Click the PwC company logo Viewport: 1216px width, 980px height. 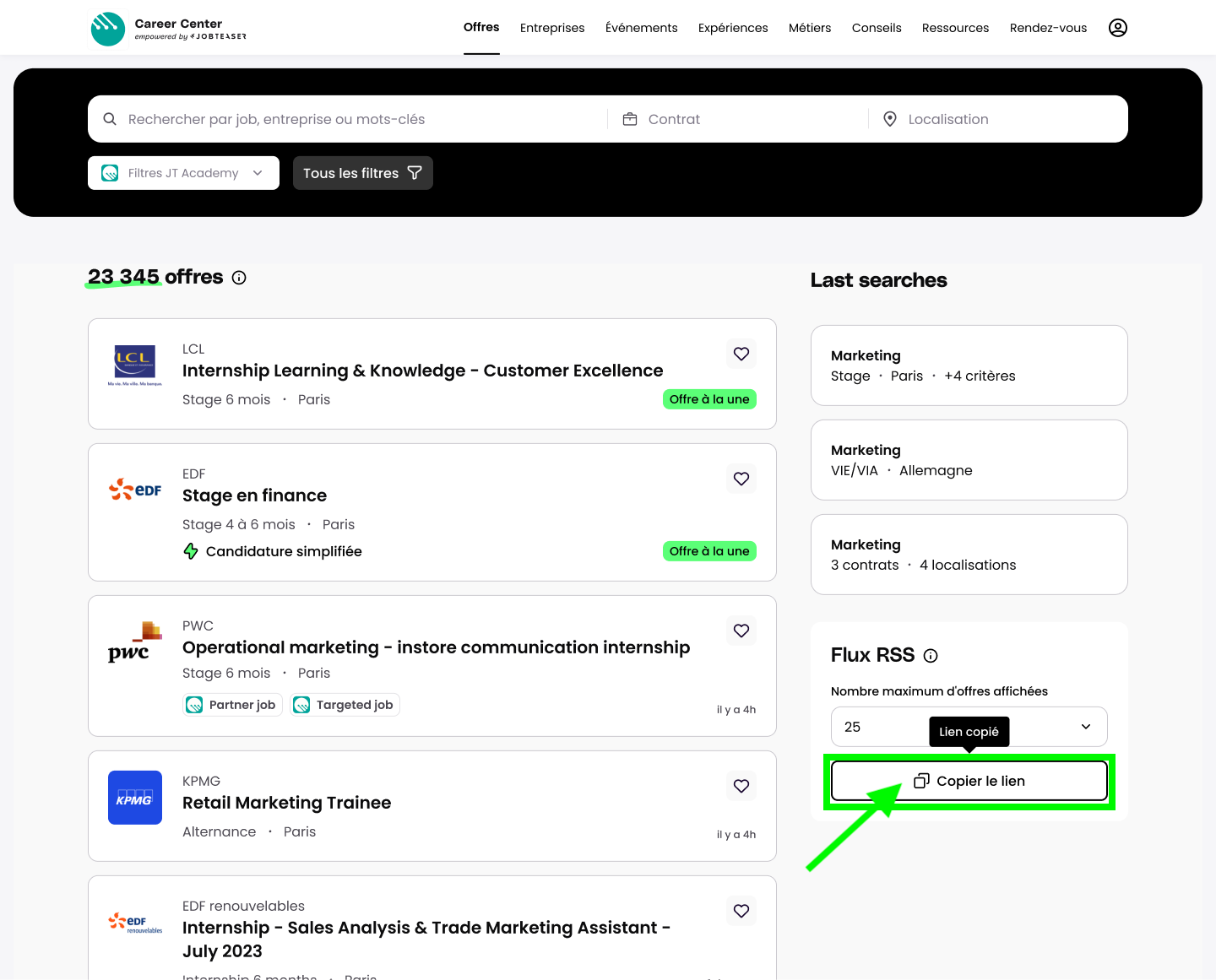135,642
